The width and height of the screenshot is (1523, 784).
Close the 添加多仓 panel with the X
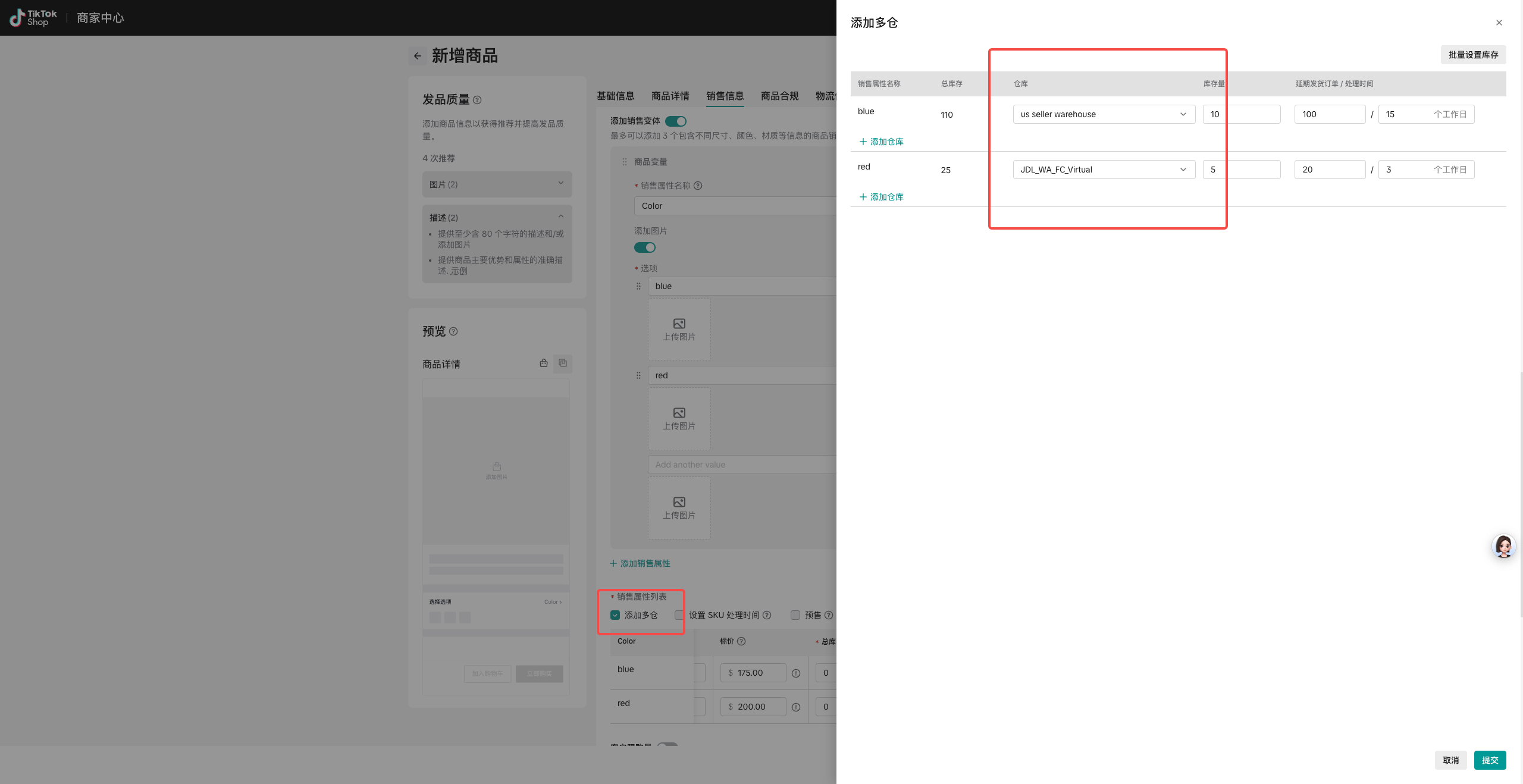click(x=1499, y=23)
